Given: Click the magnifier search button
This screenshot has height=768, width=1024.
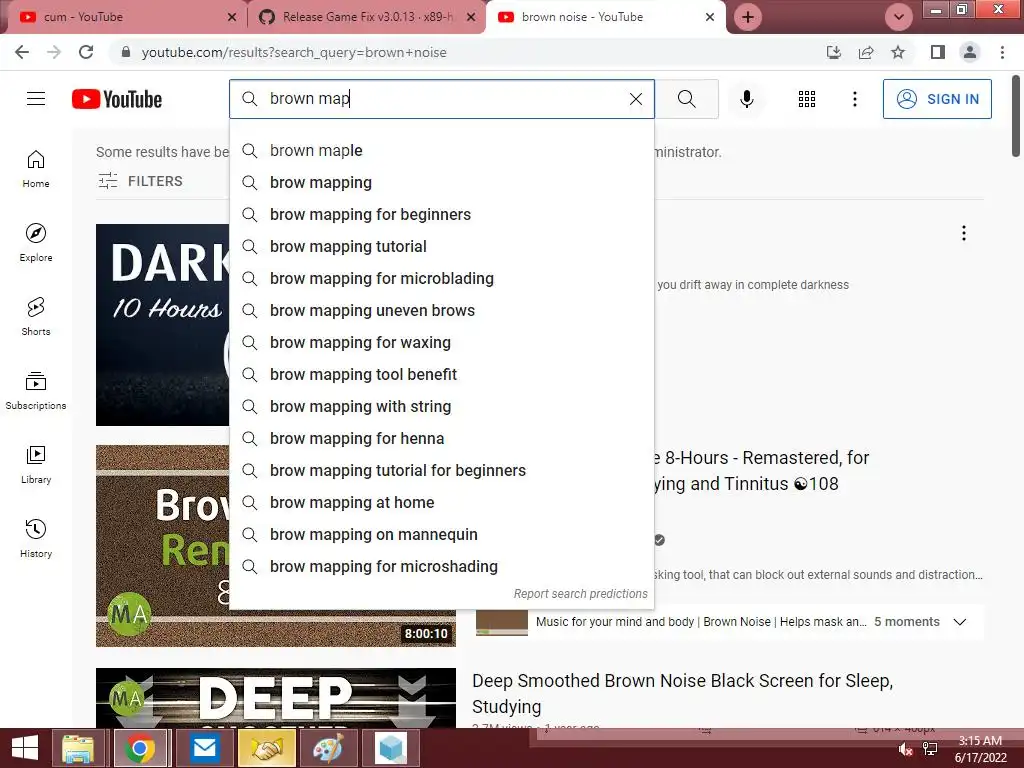Looking at the screenshot, I should (x=686, y=99).
